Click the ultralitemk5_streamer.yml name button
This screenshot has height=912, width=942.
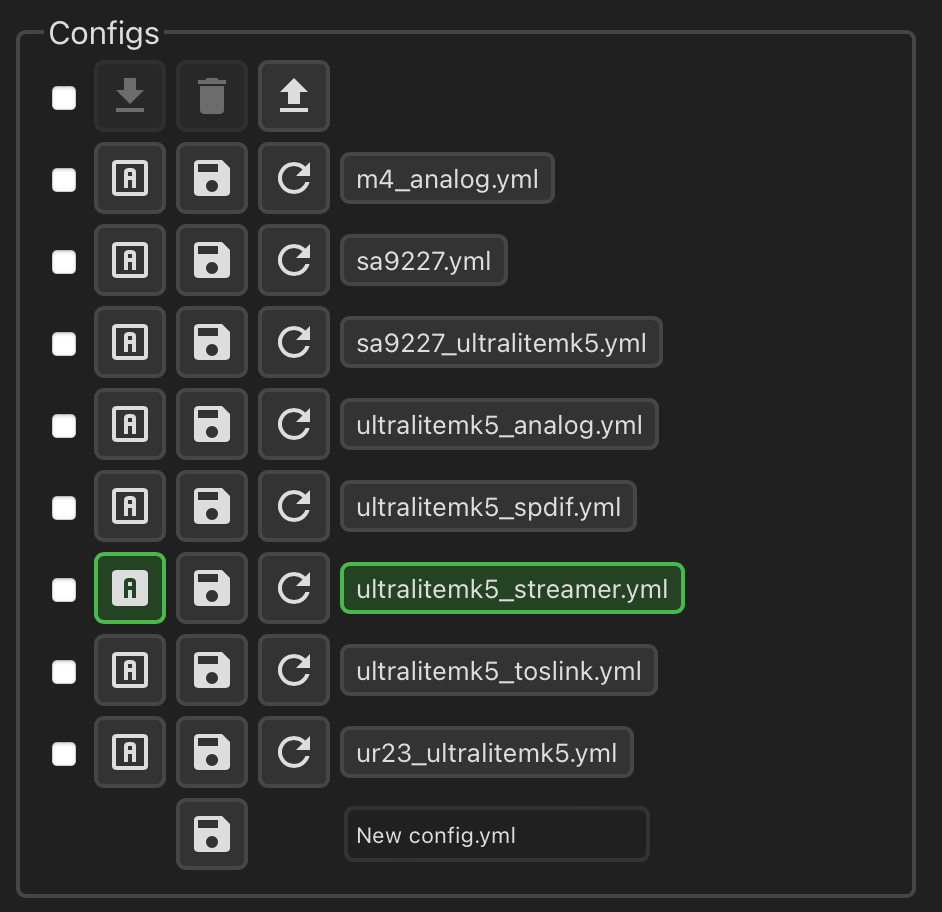[x=512, y=588]
